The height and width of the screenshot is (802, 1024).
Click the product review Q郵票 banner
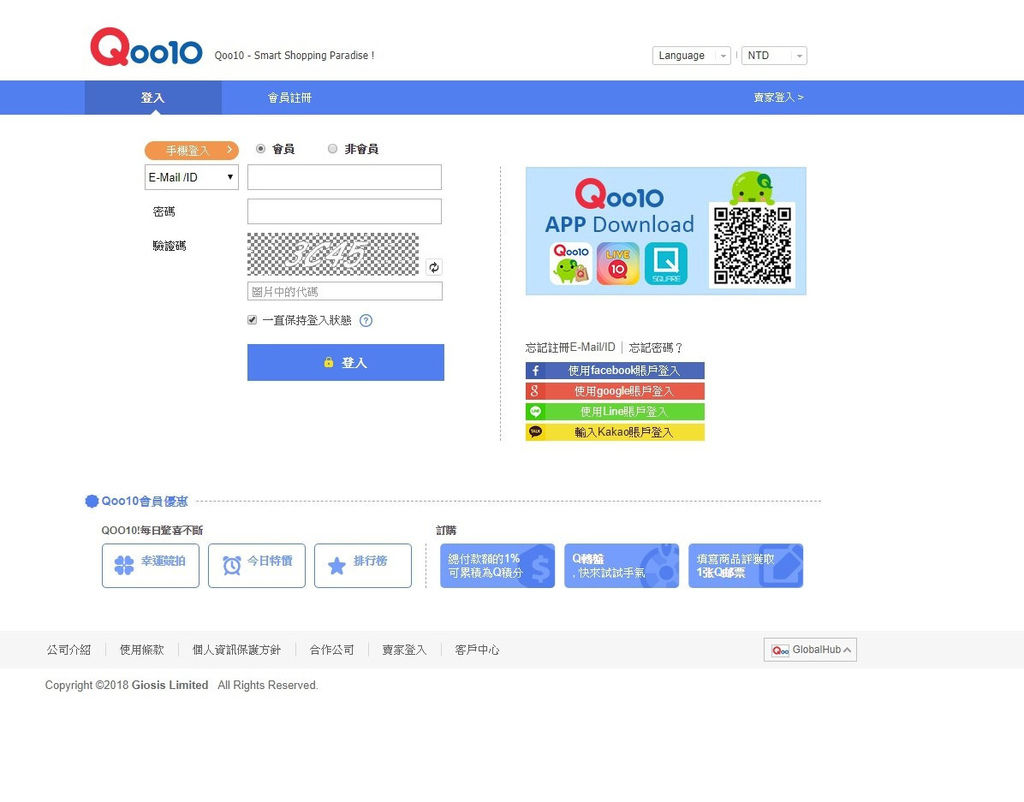[x=746, y=566]
